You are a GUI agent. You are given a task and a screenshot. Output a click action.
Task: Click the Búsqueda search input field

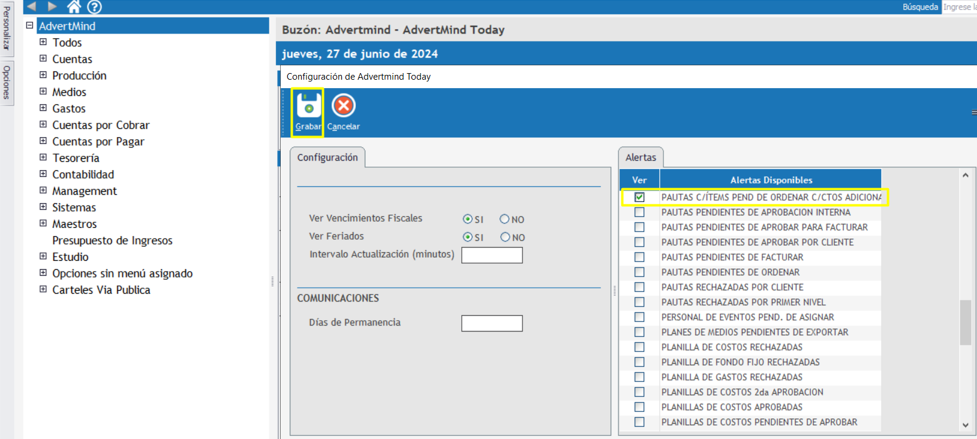(x=960, y=7)
